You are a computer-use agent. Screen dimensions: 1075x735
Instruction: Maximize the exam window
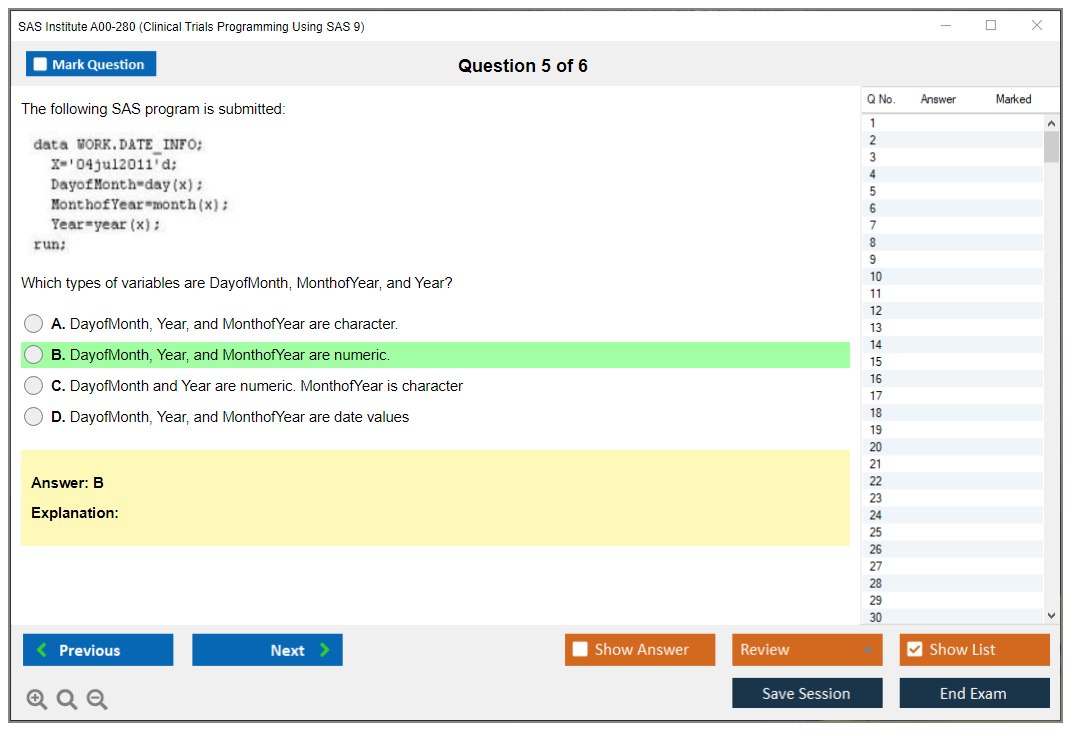[x=991, y=26]
